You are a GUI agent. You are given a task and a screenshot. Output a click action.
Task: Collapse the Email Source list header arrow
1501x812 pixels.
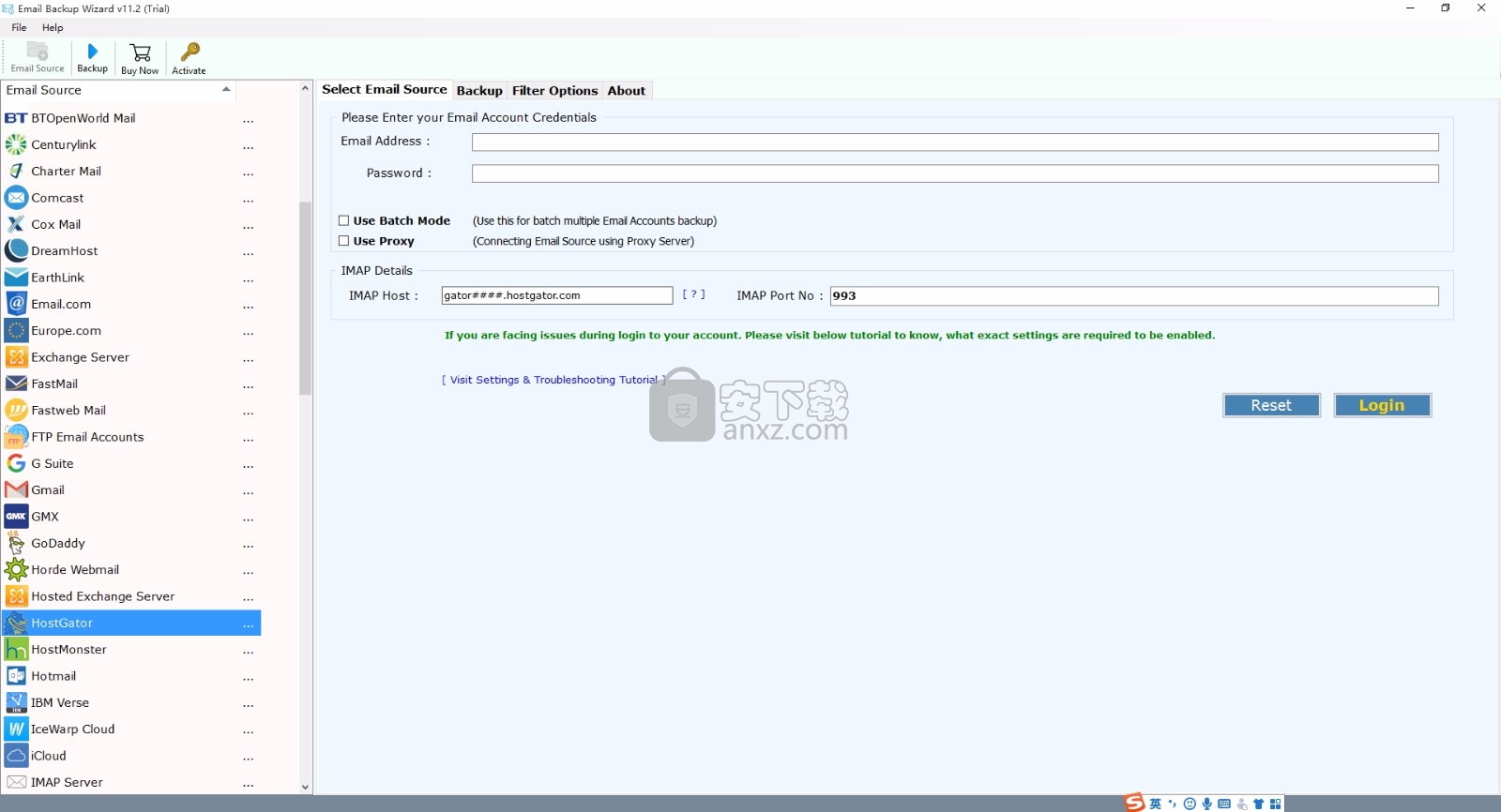point(226,89)
